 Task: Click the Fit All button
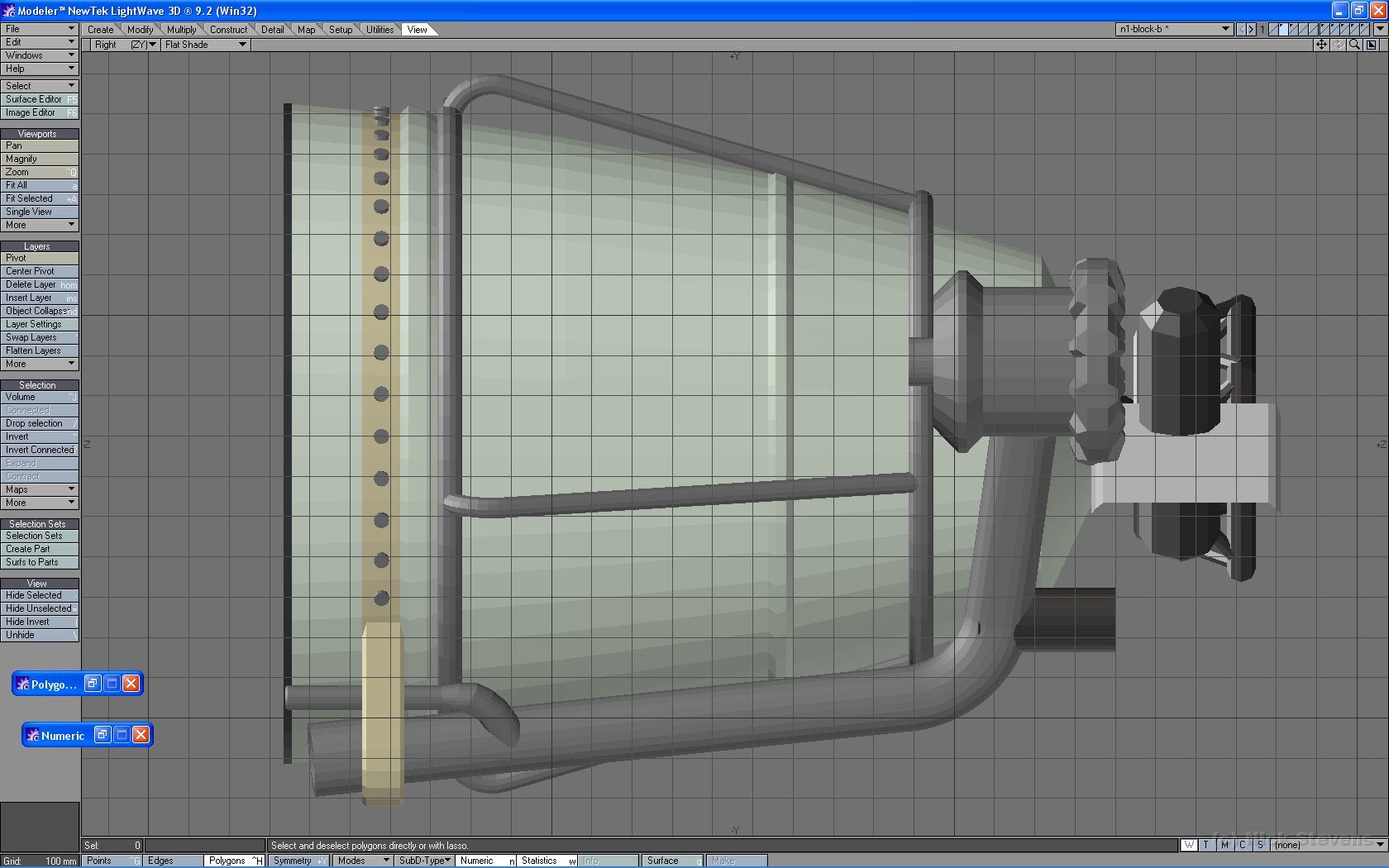[39, 185]
